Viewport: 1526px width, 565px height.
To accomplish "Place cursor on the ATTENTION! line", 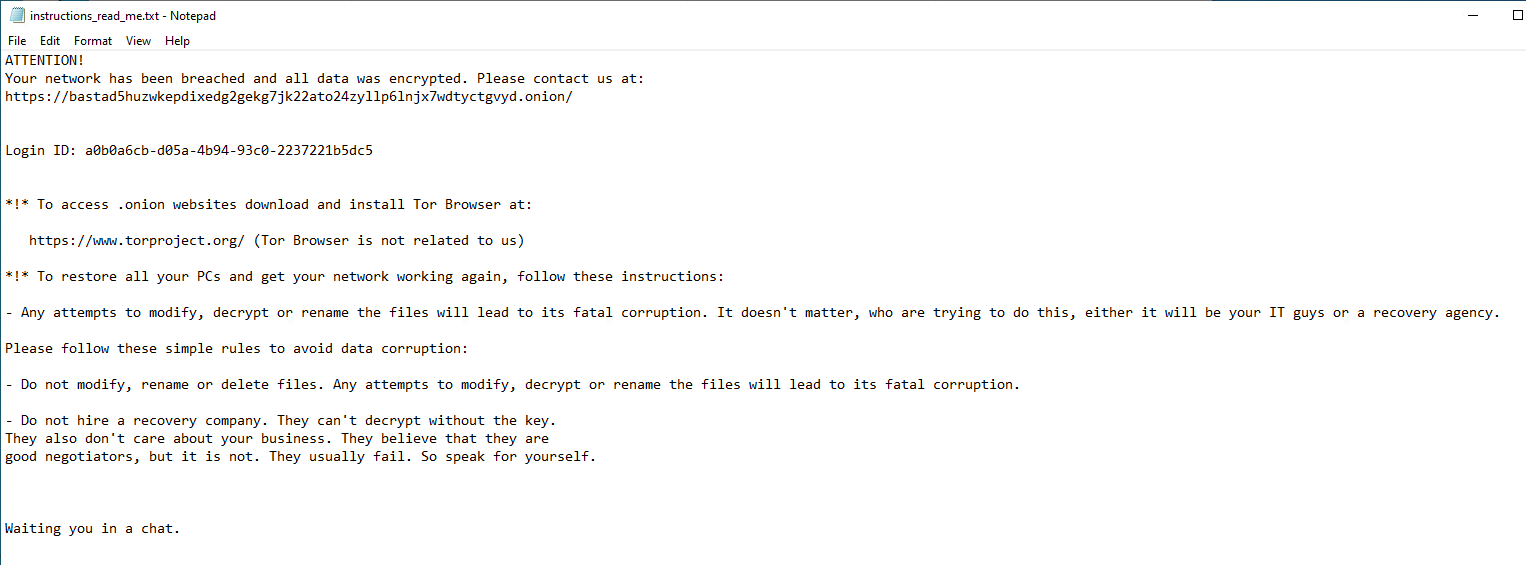I will [45, 60].
